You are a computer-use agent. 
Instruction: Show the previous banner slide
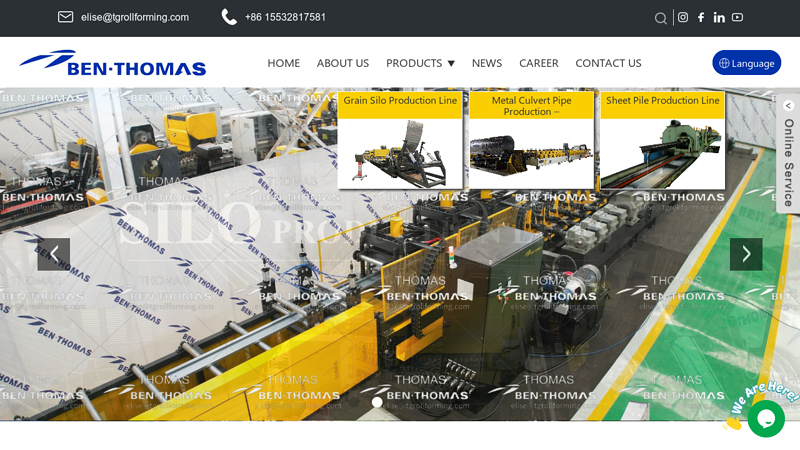pyautogui.click(x=54, y=254)
